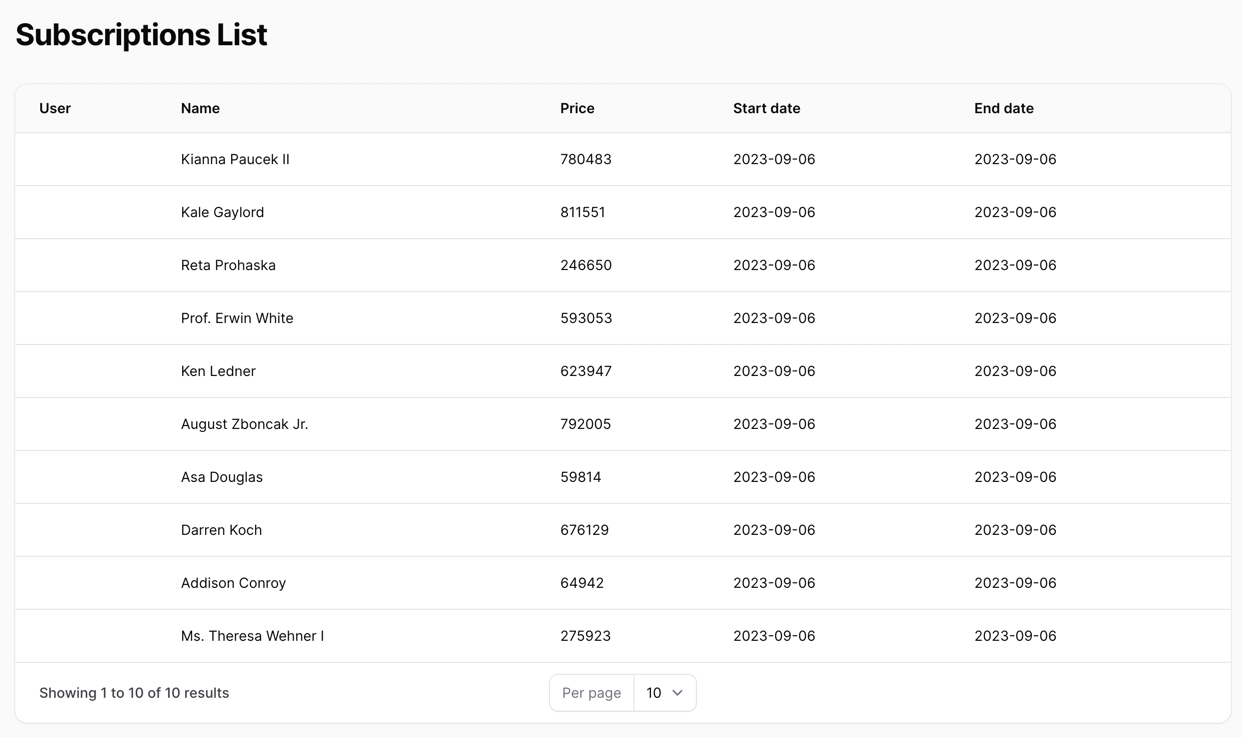Click Ken Ledner's start date
This screenshot has width=1242, height=737.
coord(774,371)
